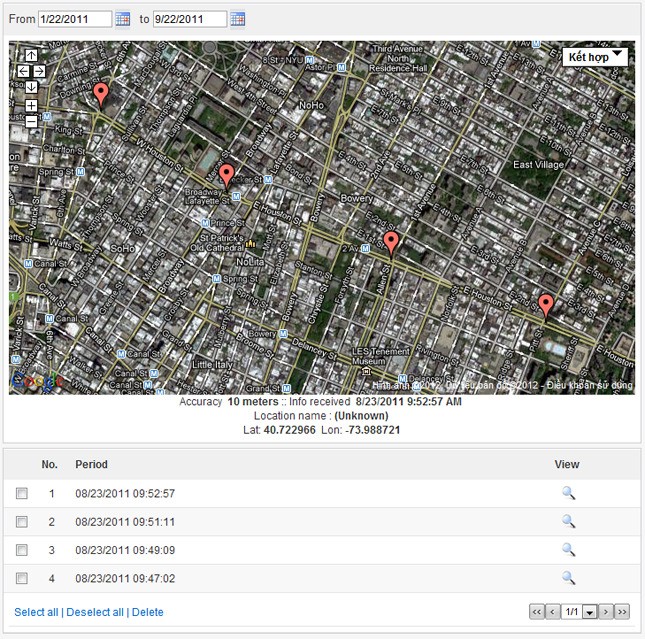645x639 pixels.
Task: Open the page number 1/1 dropdown
Action: 589,612
